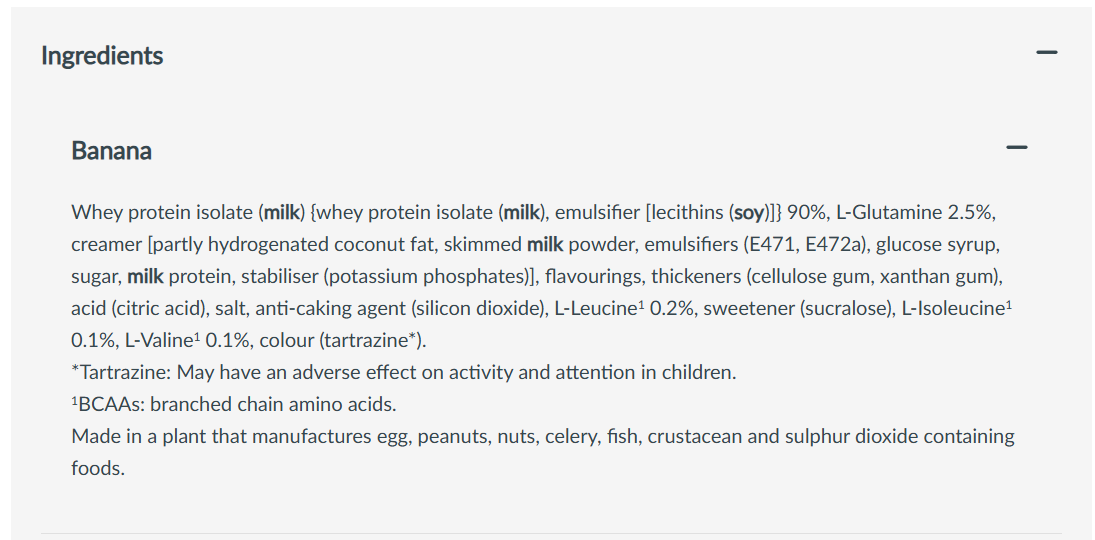Select the BCAAs footnote explanation line
Image resolution: width=1095 pixels, height=540 pixels.
tap(233, 404)
